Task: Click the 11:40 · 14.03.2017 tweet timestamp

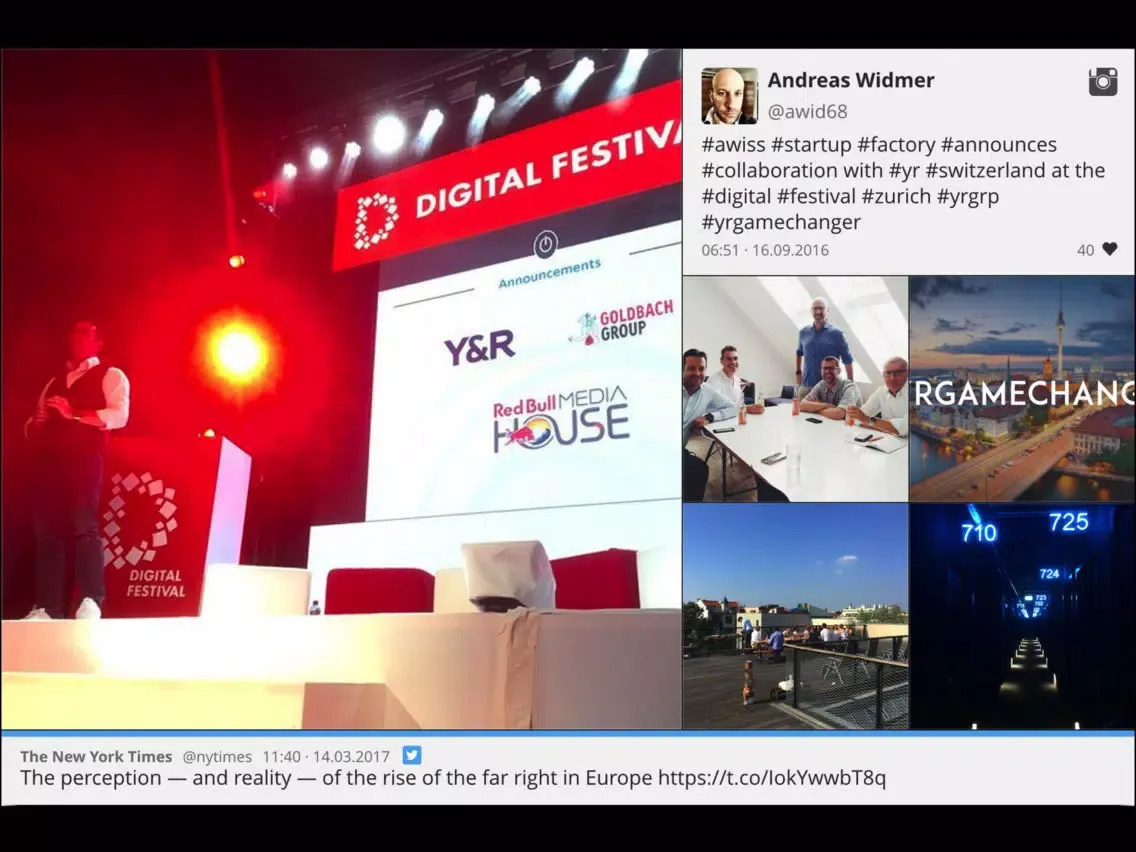Action: 326,756
